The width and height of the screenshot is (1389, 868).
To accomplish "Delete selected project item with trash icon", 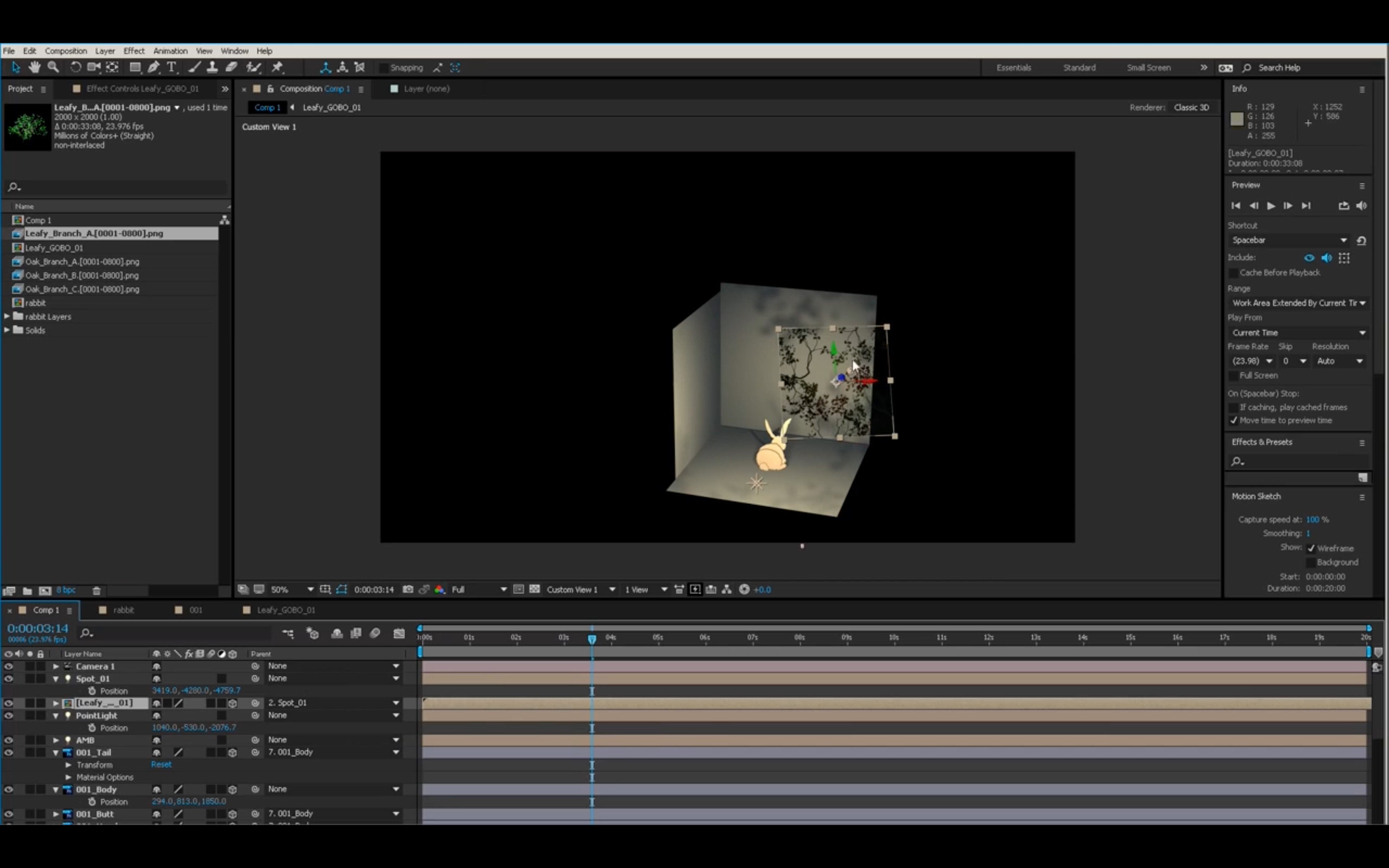I will pos(96,590).
